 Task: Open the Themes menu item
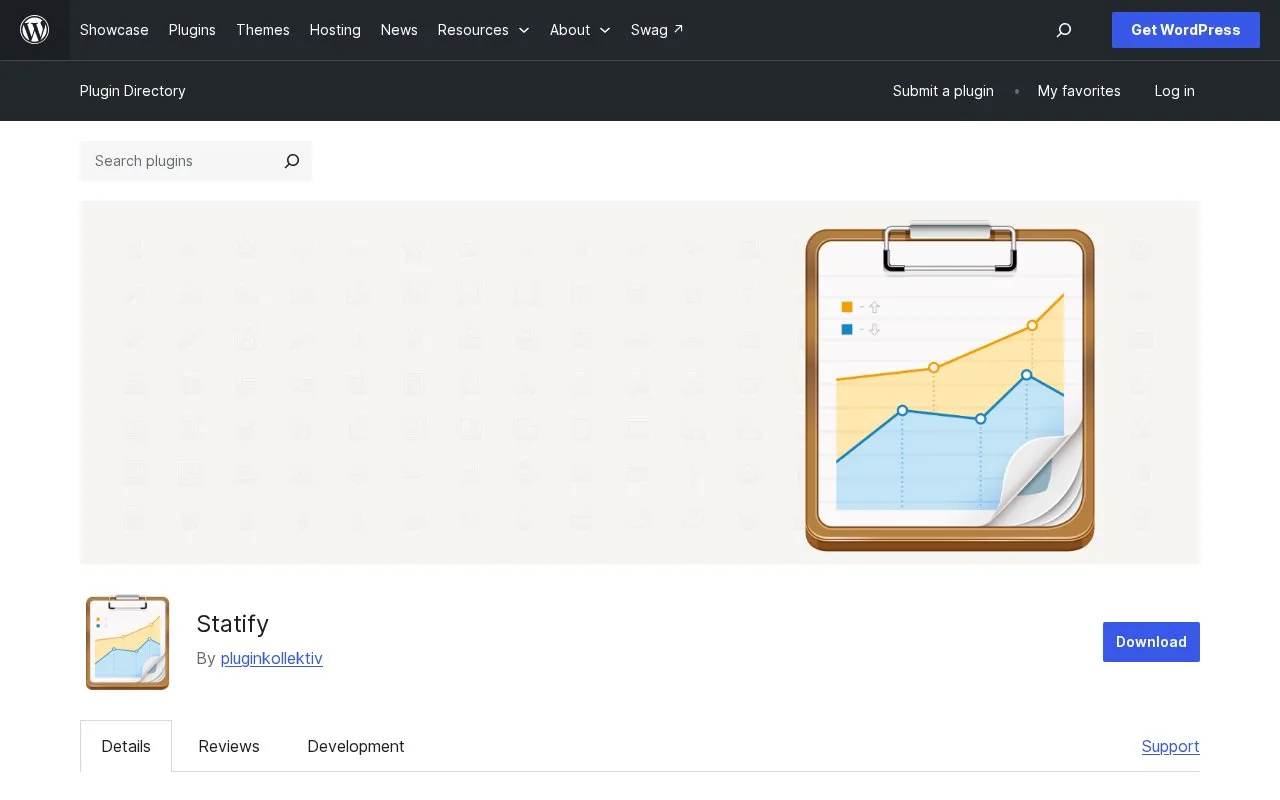coord(263,30)
